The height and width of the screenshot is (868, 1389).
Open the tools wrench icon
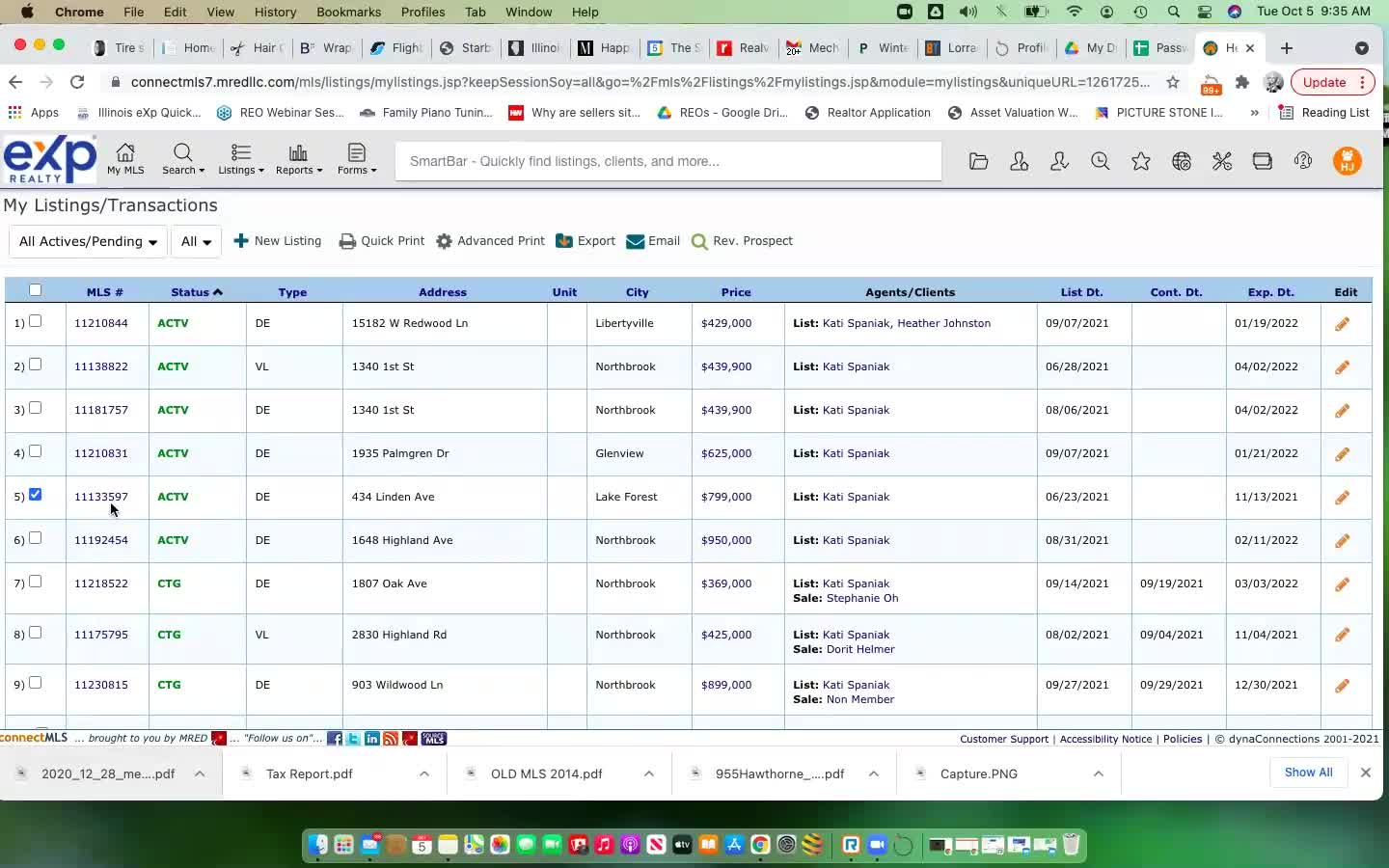pos(1222,161)
